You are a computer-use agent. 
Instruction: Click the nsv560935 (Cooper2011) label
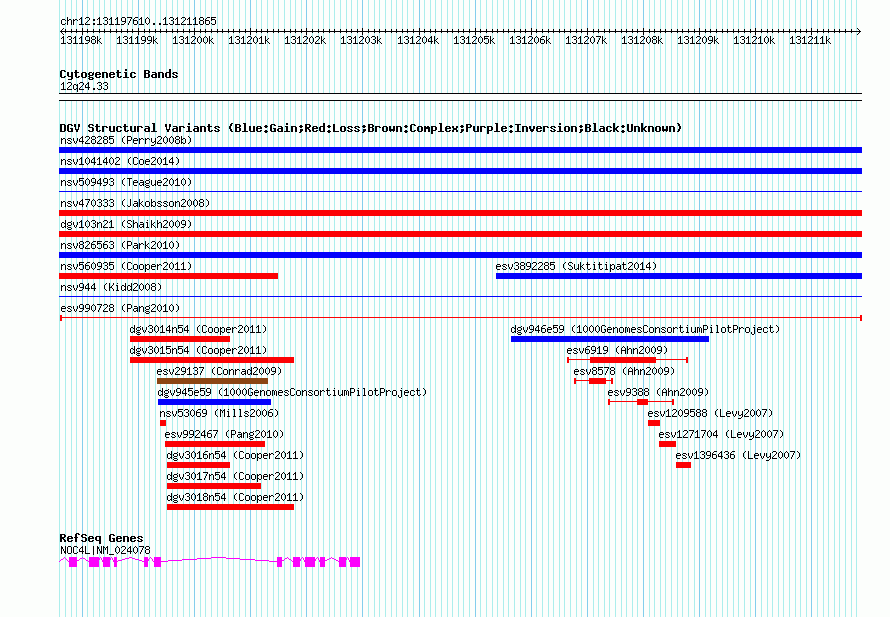click(126, 266)
